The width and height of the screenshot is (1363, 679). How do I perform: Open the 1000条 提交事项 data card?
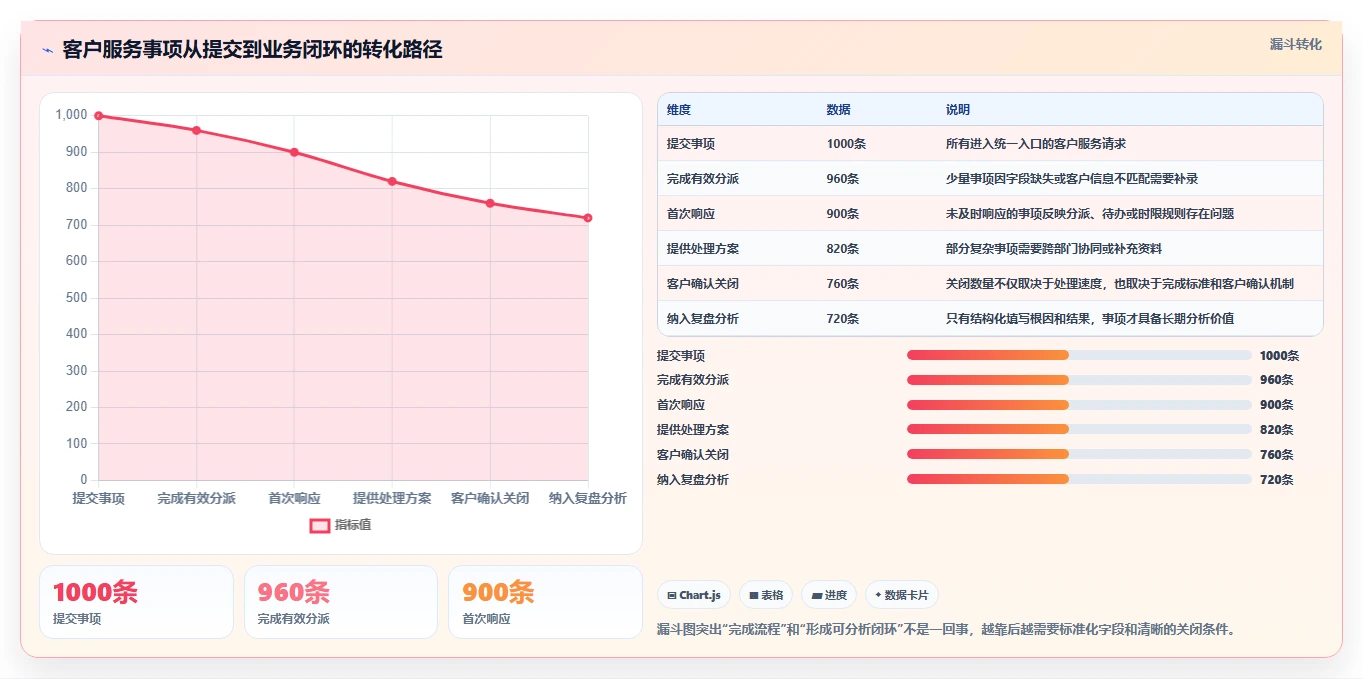(x=136, y=602)
